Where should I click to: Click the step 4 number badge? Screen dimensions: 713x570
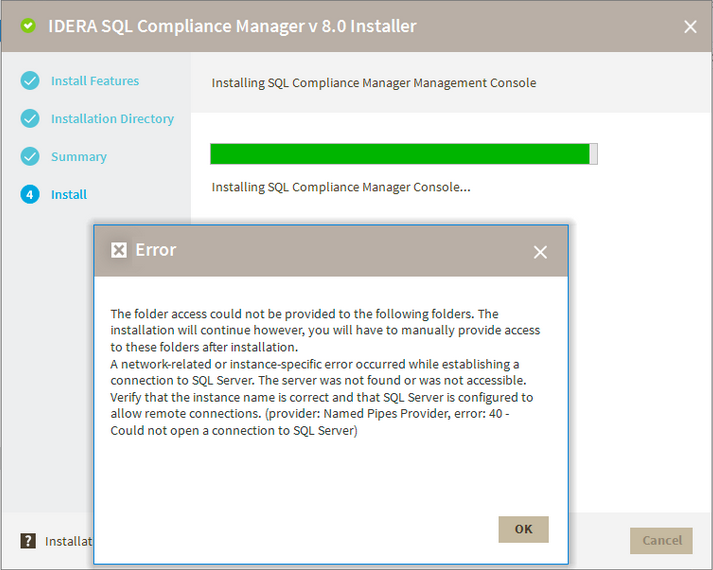(x=30, y=195)
